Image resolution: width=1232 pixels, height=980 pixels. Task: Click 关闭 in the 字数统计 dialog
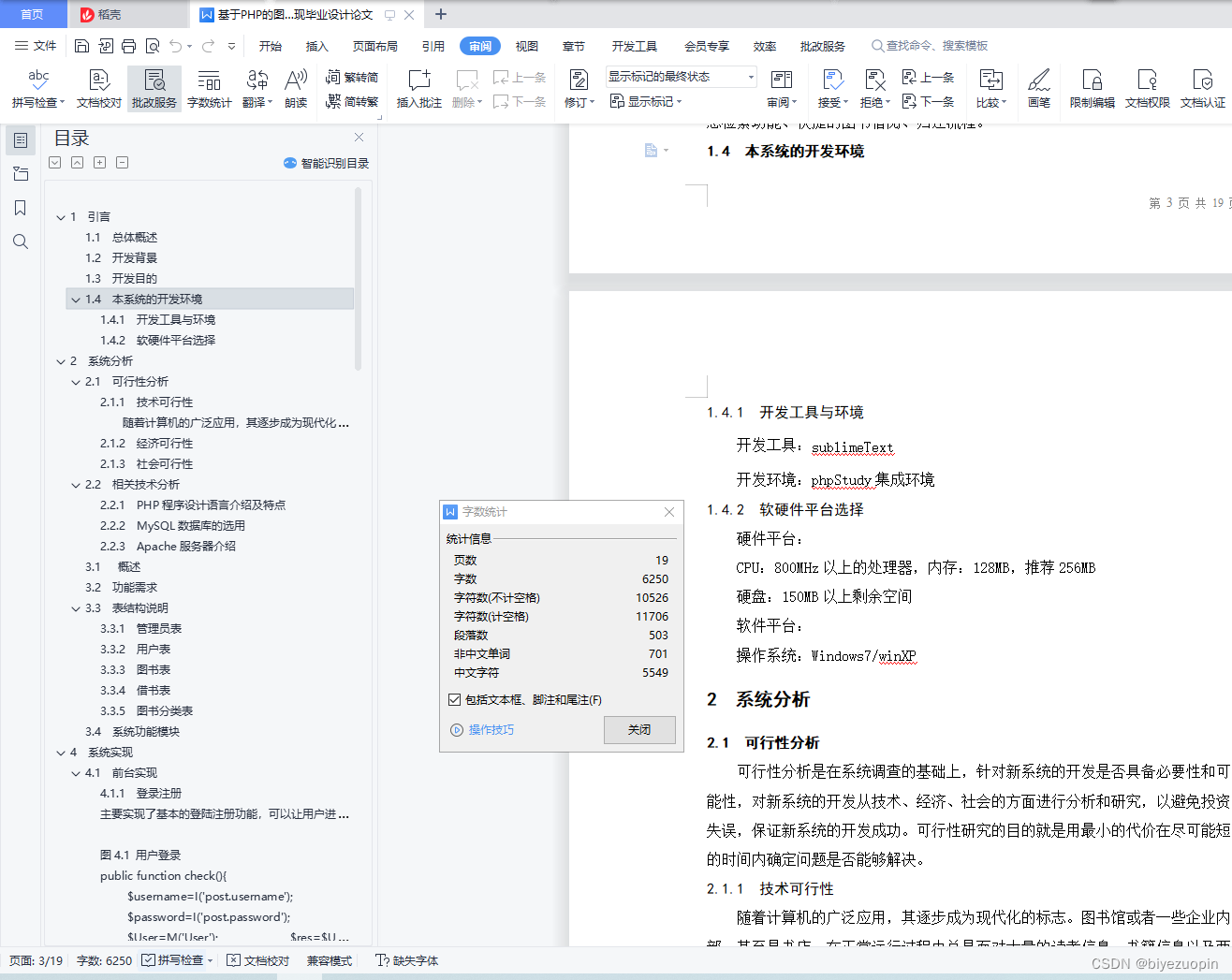pos(639,729)
